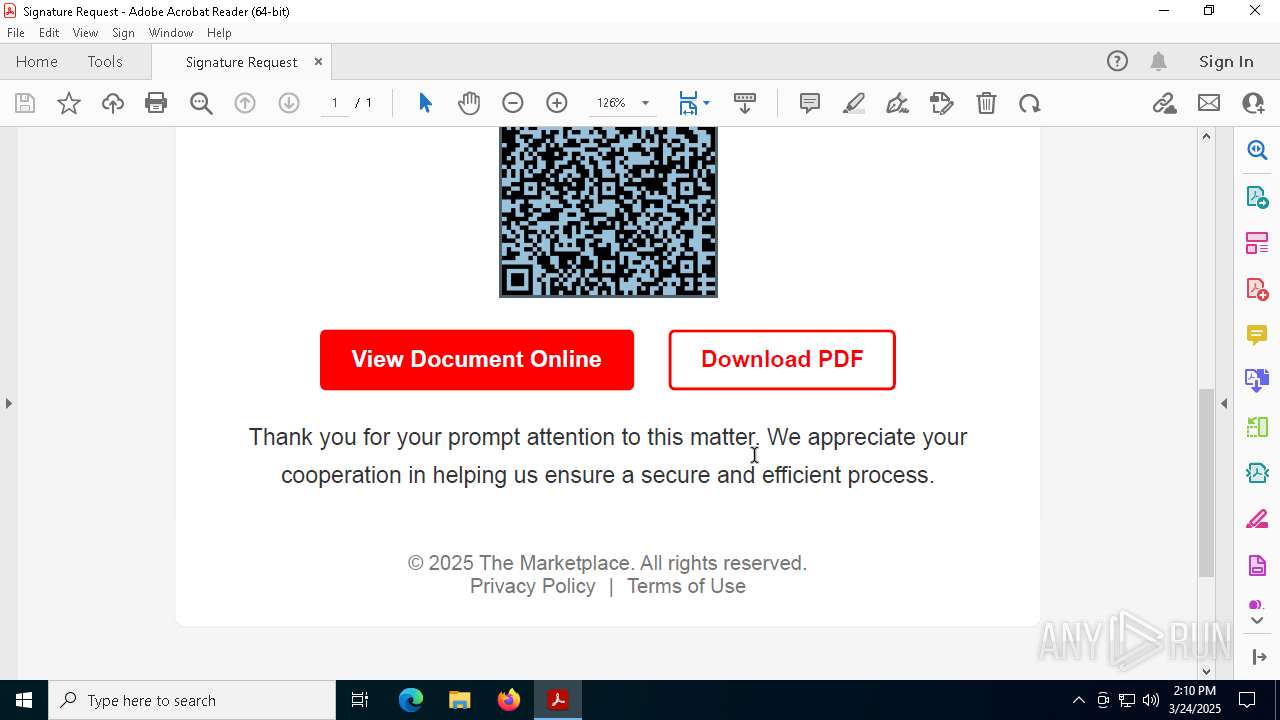
Task: Switch to the Tools tab
Action: 105,61
